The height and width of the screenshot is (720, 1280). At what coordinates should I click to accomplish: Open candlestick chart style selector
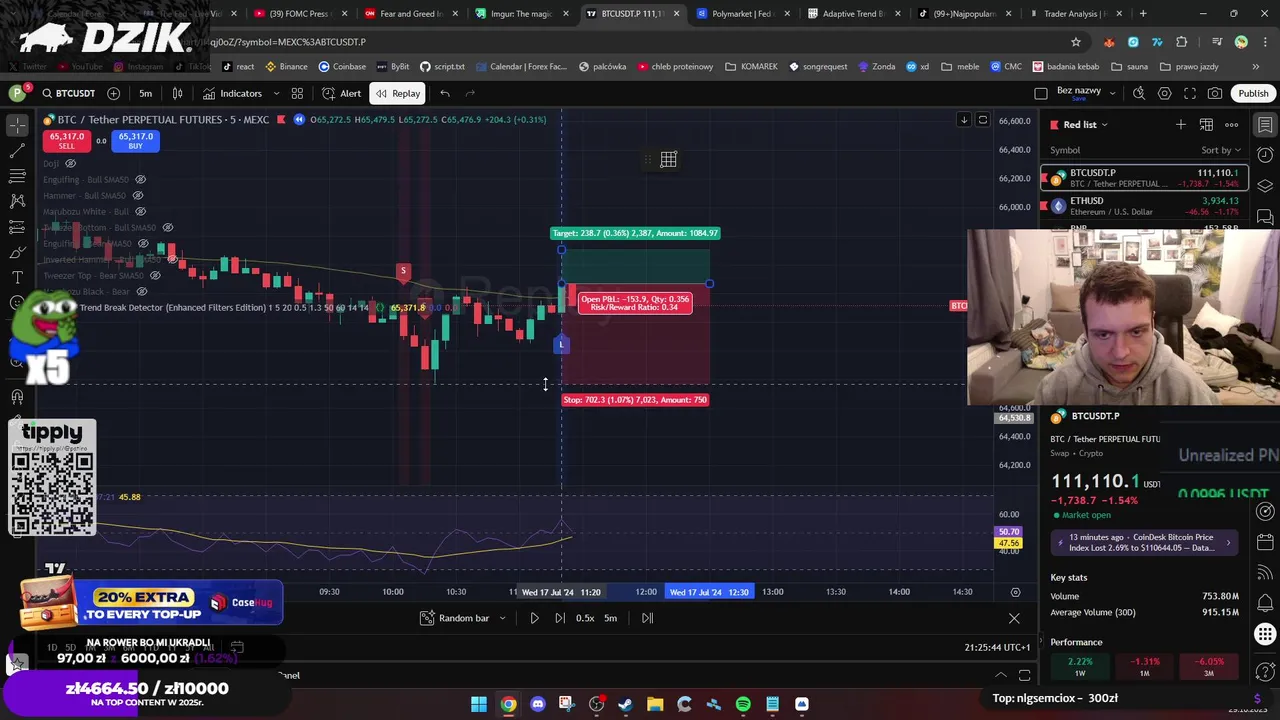177,93
